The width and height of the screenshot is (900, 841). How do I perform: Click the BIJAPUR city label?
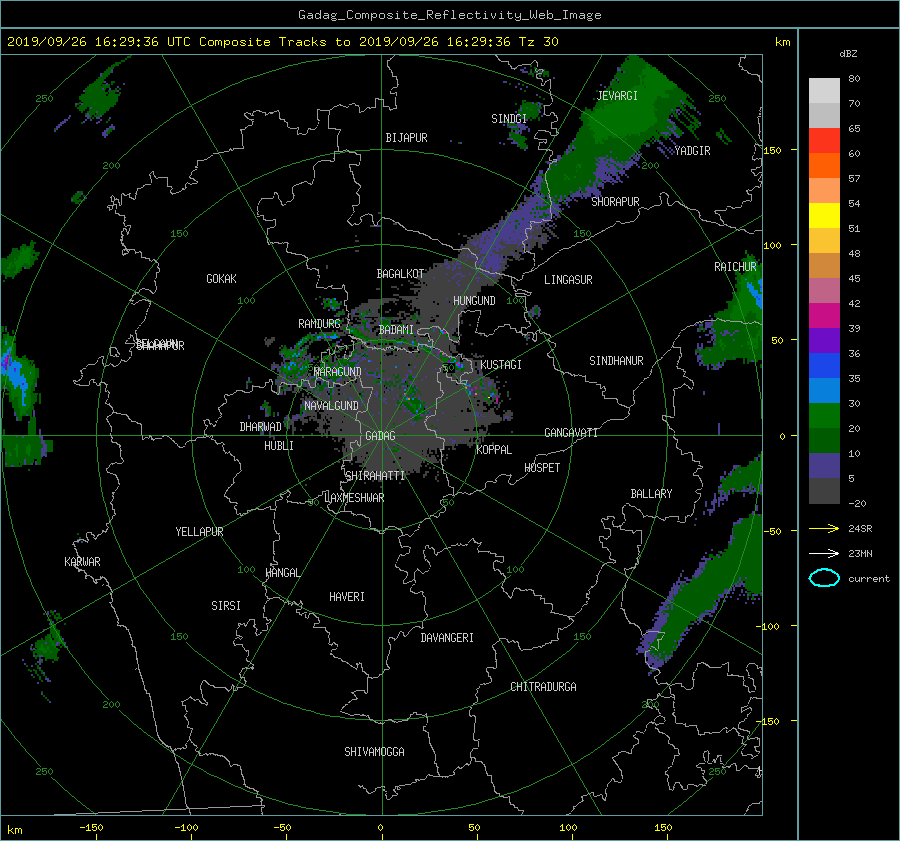coord(406,138)
